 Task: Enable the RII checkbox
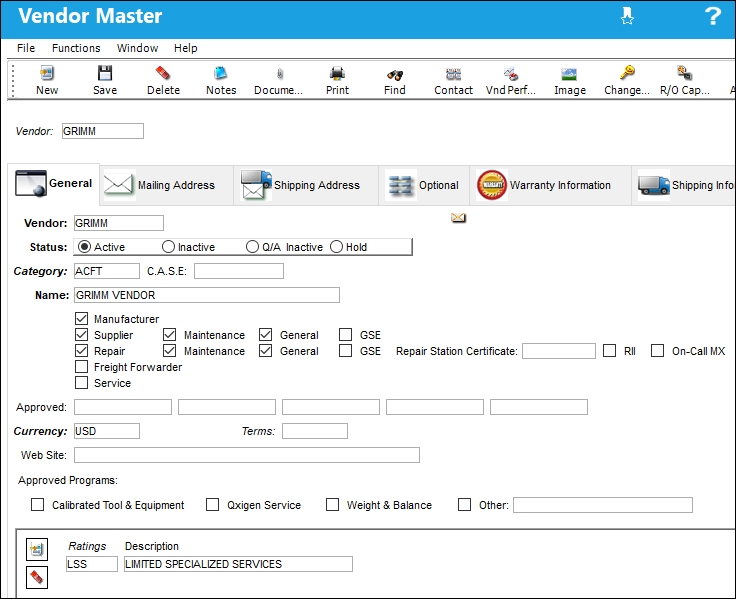pos(609,351)
